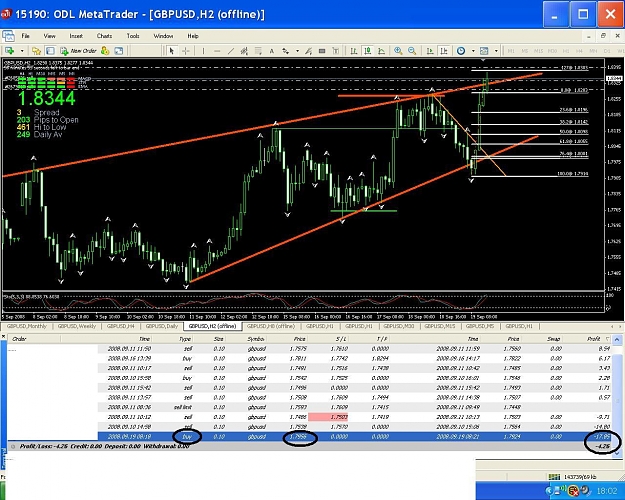The width and height of the screenshot is (625, 500).
Task: Select the H4 timeframe toolbar button
Action: click(x=579, y=51)
